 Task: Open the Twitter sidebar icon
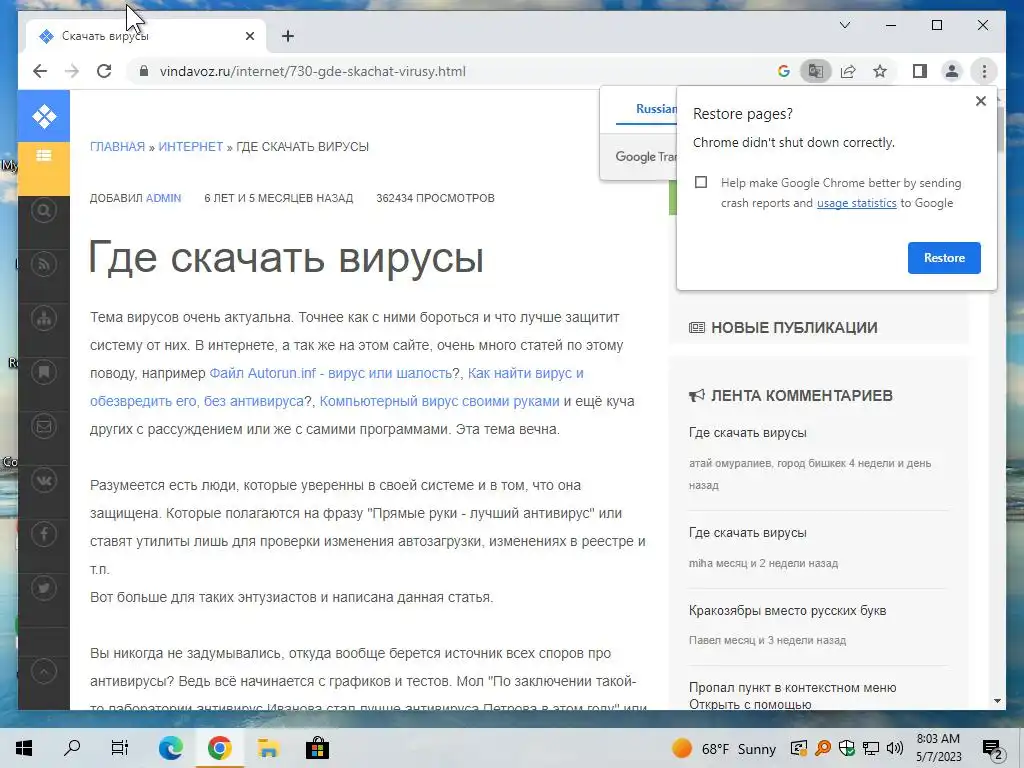44,588
